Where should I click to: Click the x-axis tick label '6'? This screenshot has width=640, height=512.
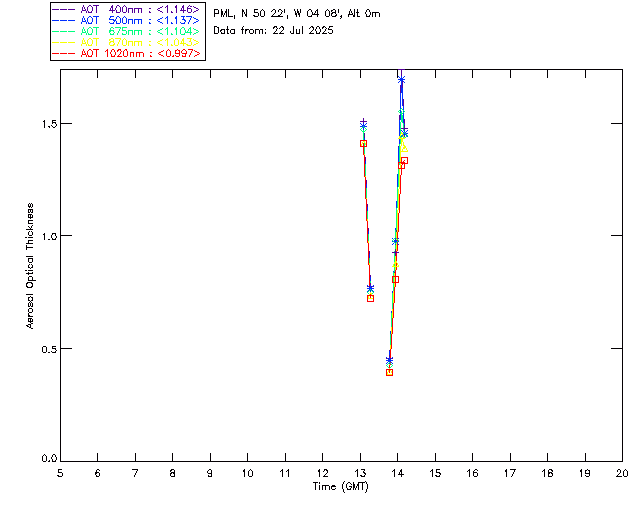tap(98, 473)
